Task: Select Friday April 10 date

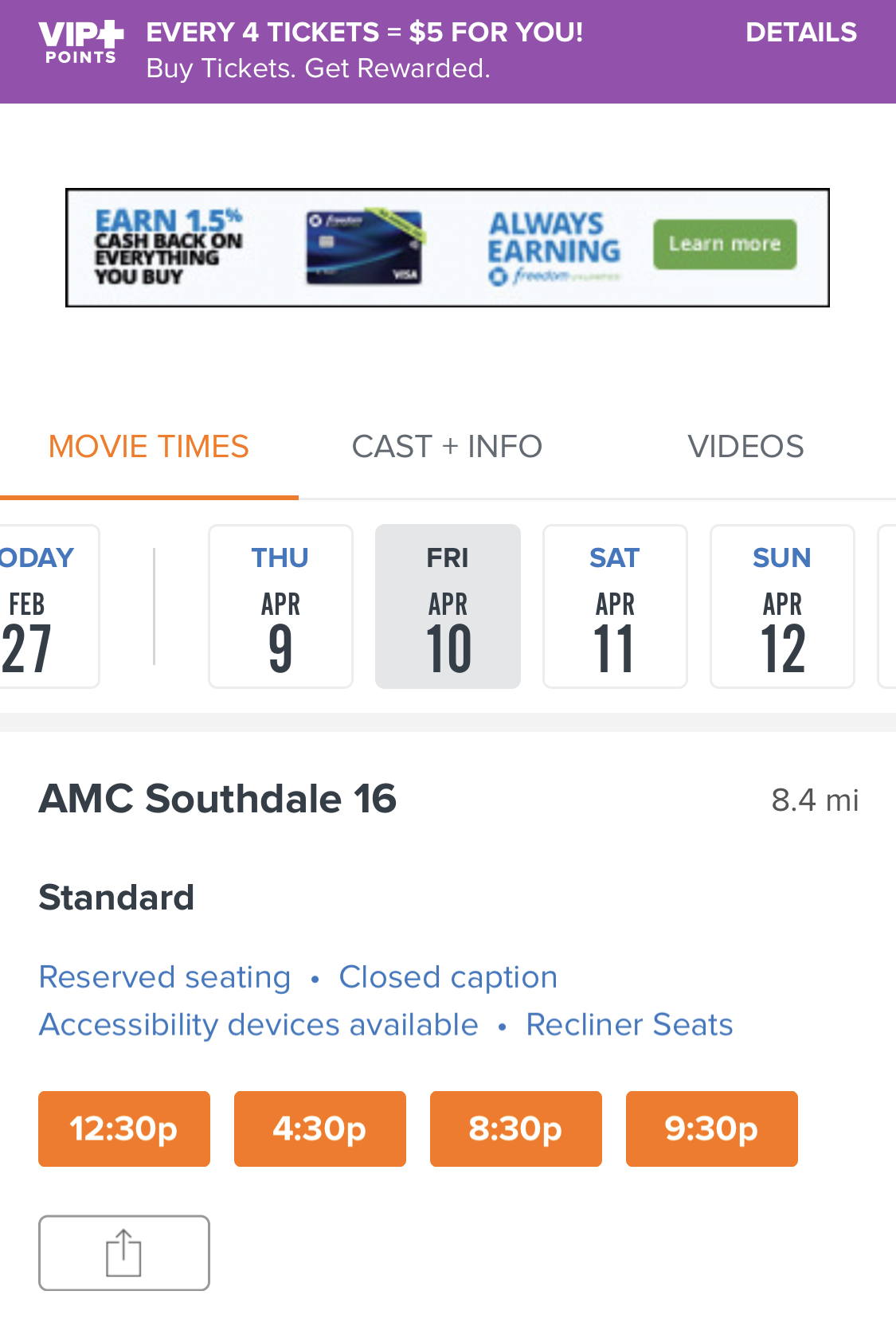Action: point(448,606)
